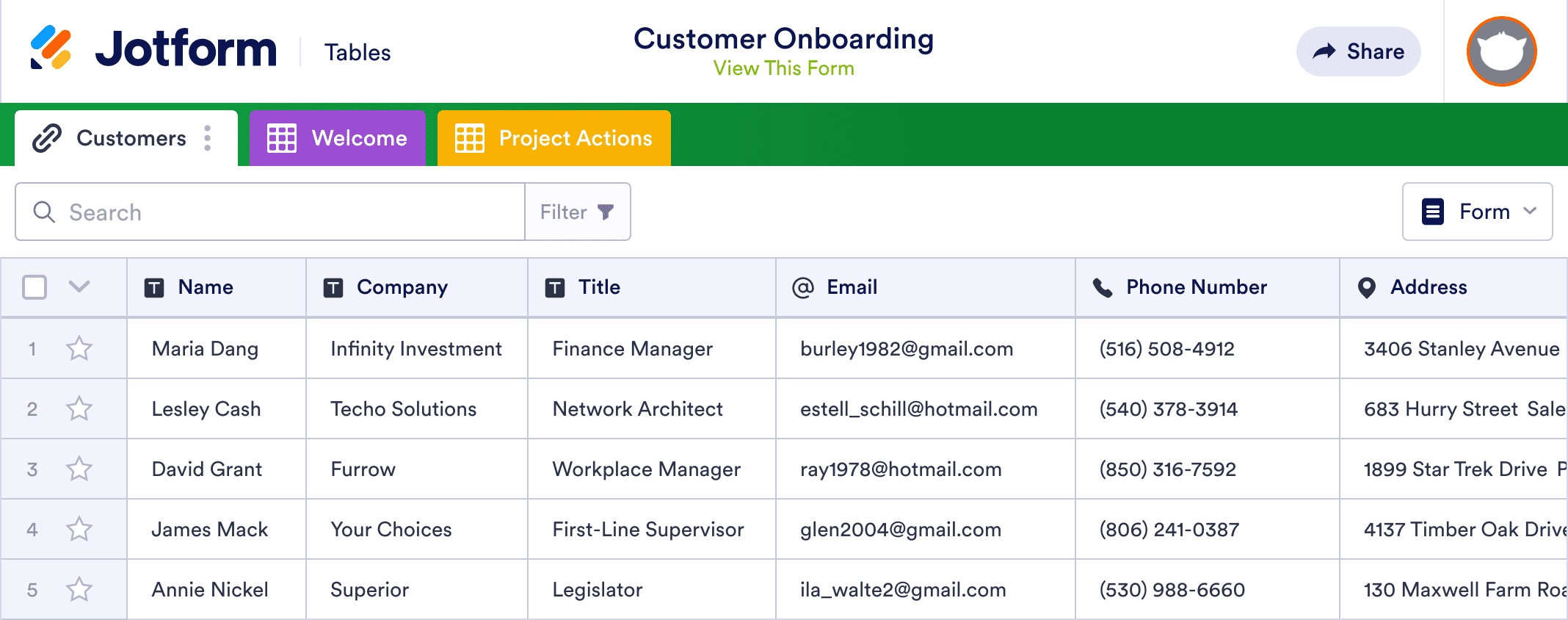
Task: Click the Project Actions grid icon
Action: point(470,138)
